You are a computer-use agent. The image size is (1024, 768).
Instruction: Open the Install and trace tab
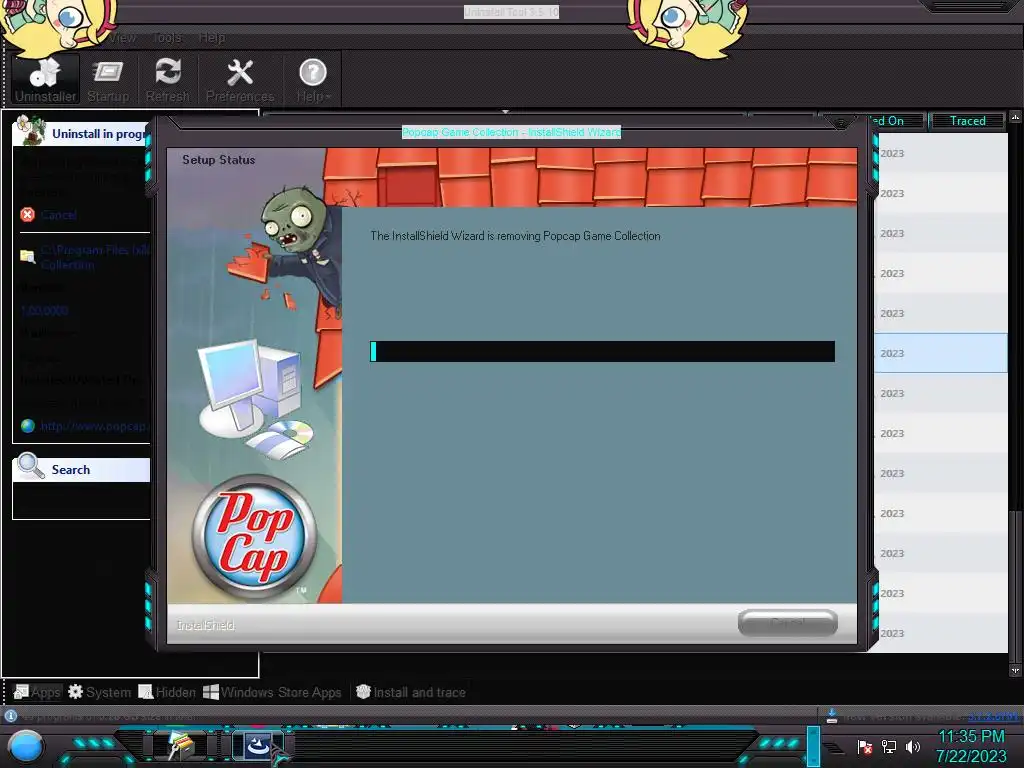click(411, 692)
